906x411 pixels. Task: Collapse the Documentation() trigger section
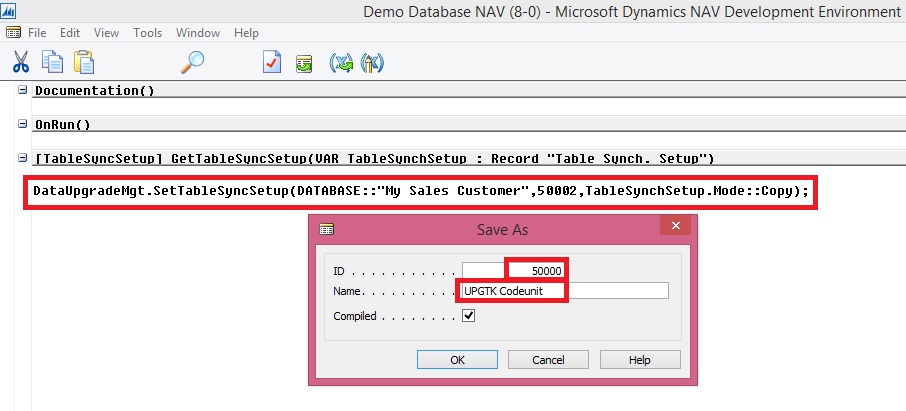pos(23,91)
